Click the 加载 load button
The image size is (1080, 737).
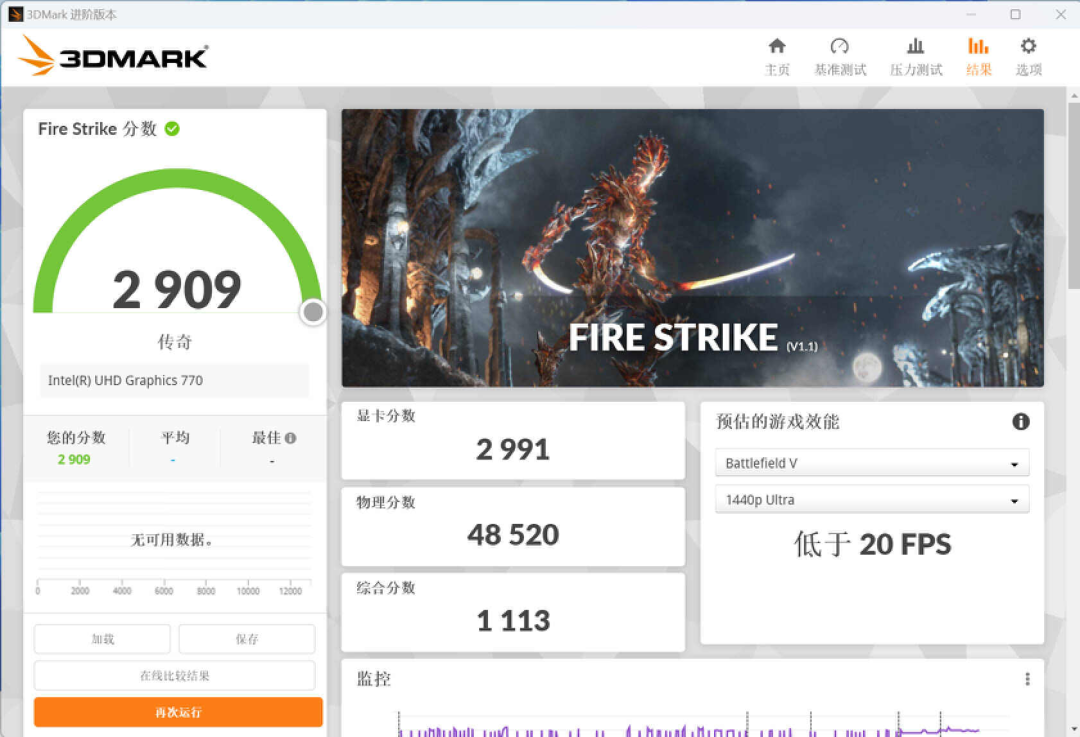[103, 639]
